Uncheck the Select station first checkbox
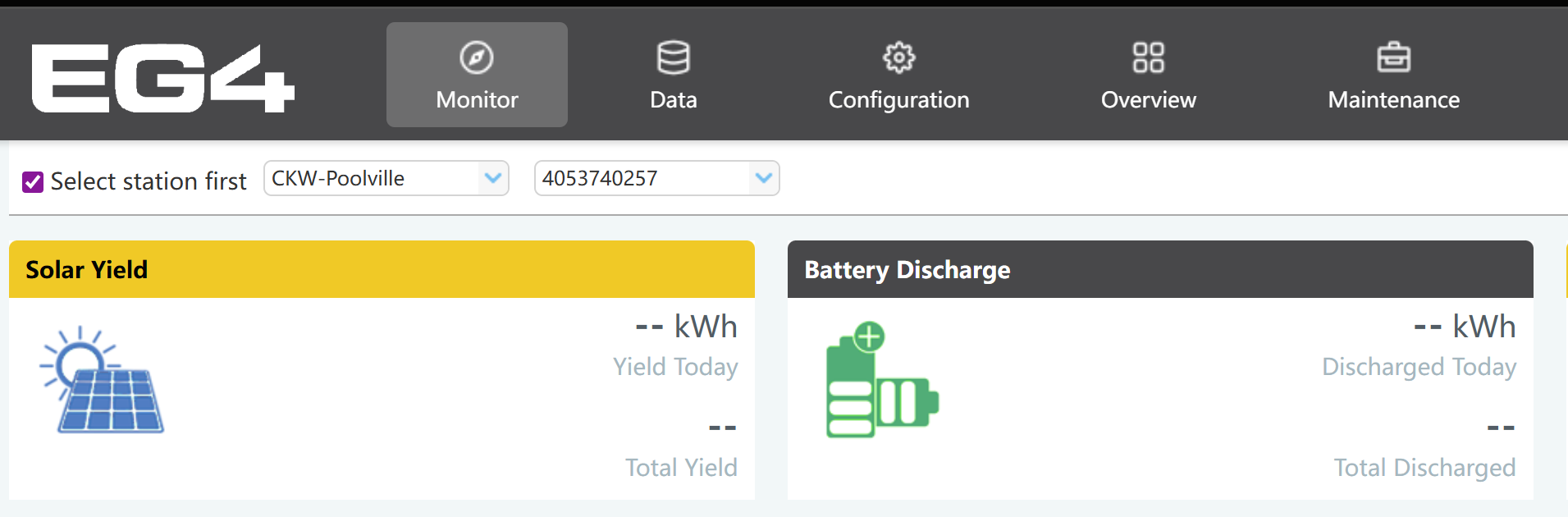This screenshot has height=517, width=1568. (x=33, y=181)
